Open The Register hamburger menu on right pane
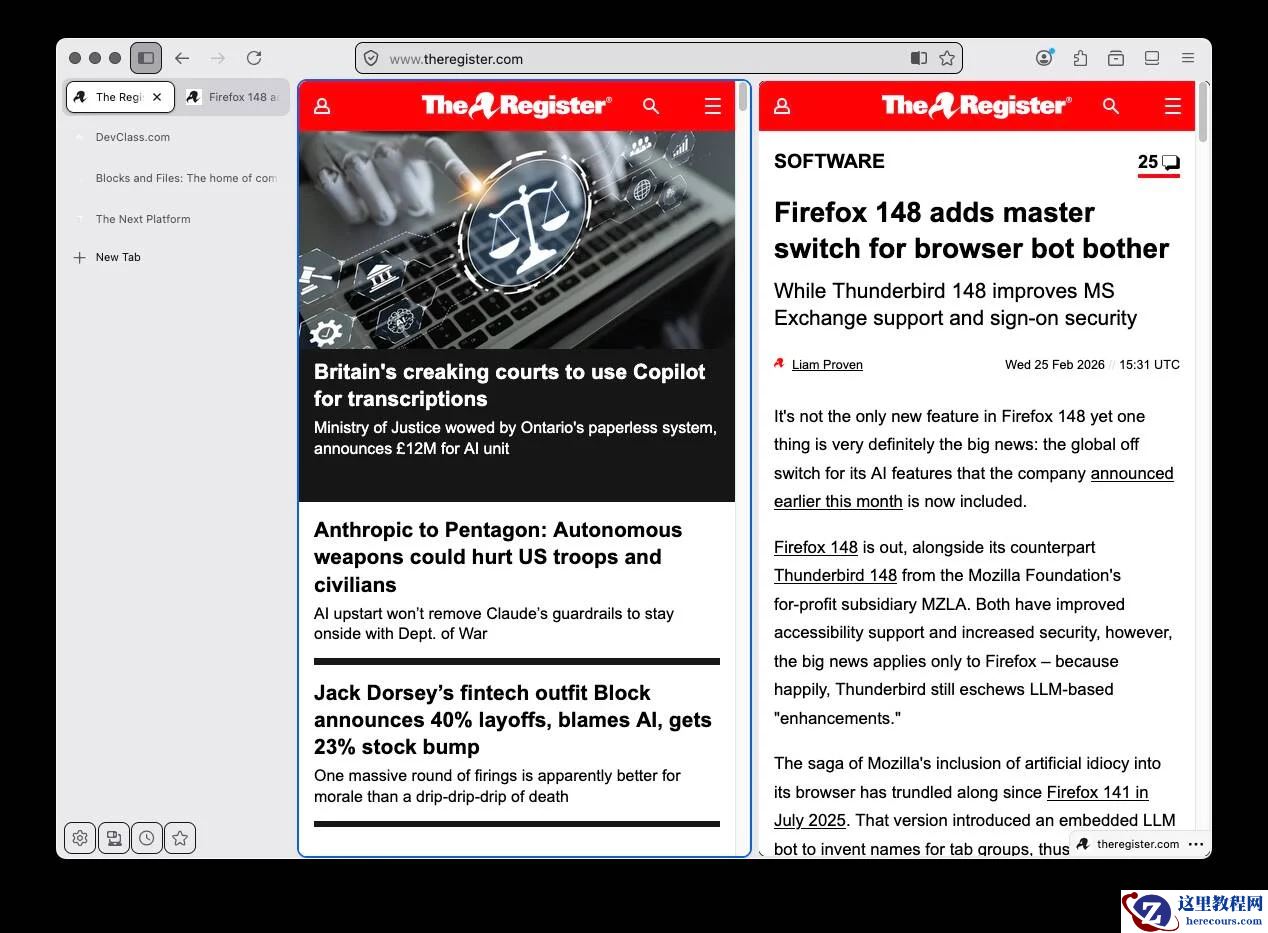Viewport: 1268px width, 933px height. click(x=1171, y=105)
